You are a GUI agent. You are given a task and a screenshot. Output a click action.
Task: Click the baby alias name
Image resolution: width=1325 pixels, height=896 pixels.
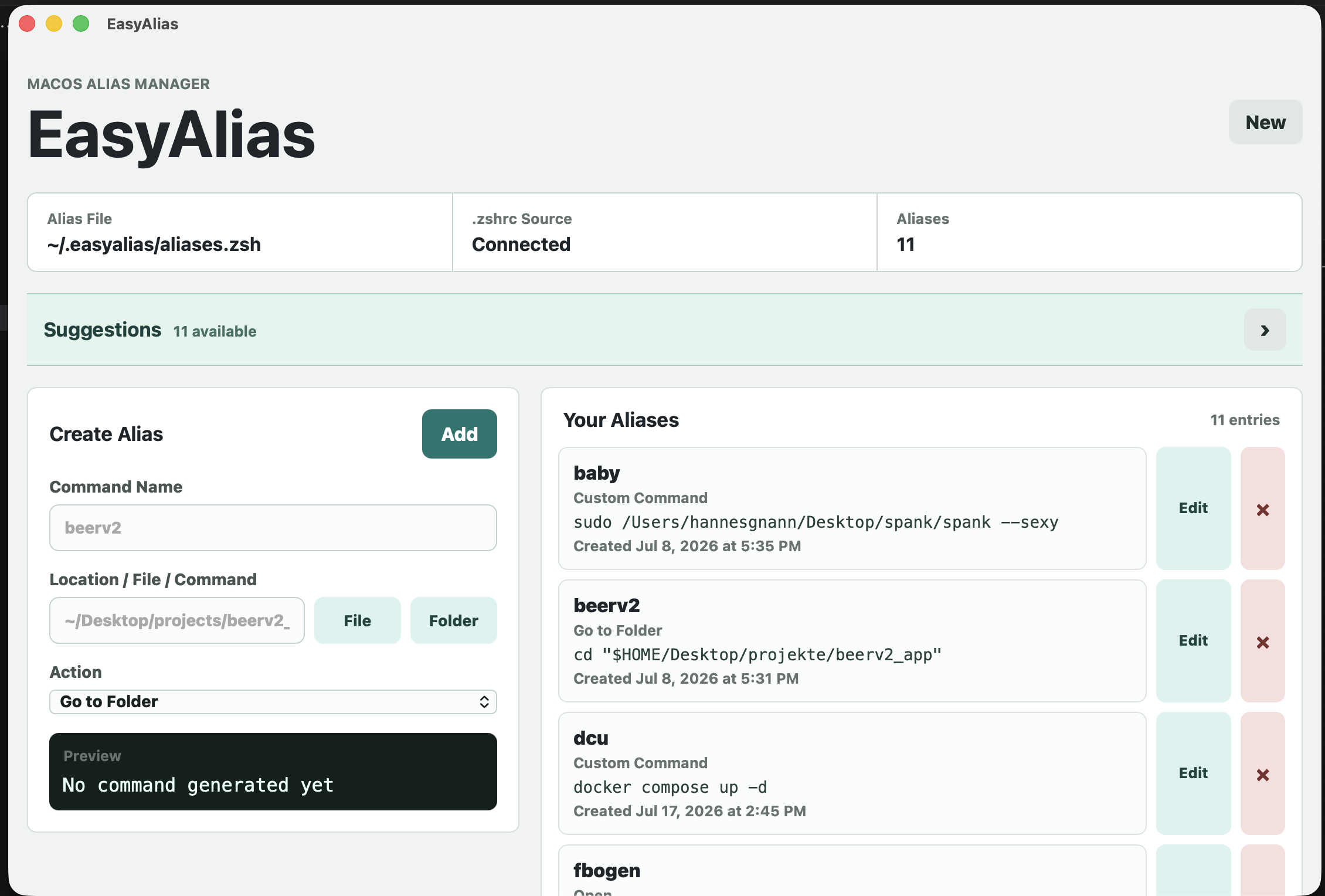[596, 473]
